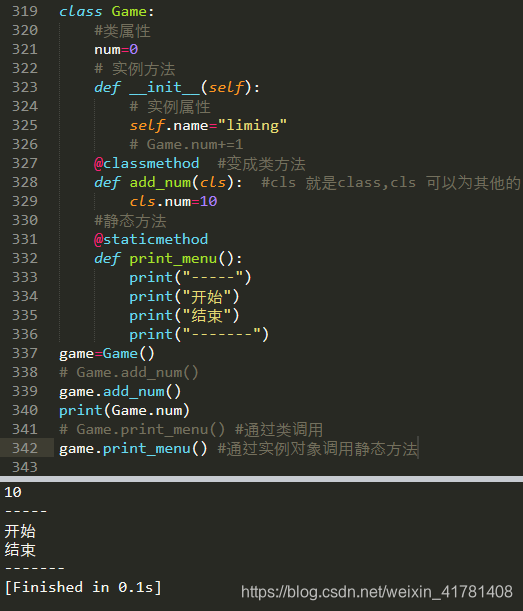Click line number 328 in the gutter
523x611 pixels.
pyautogui.click(x=25, y=182)
